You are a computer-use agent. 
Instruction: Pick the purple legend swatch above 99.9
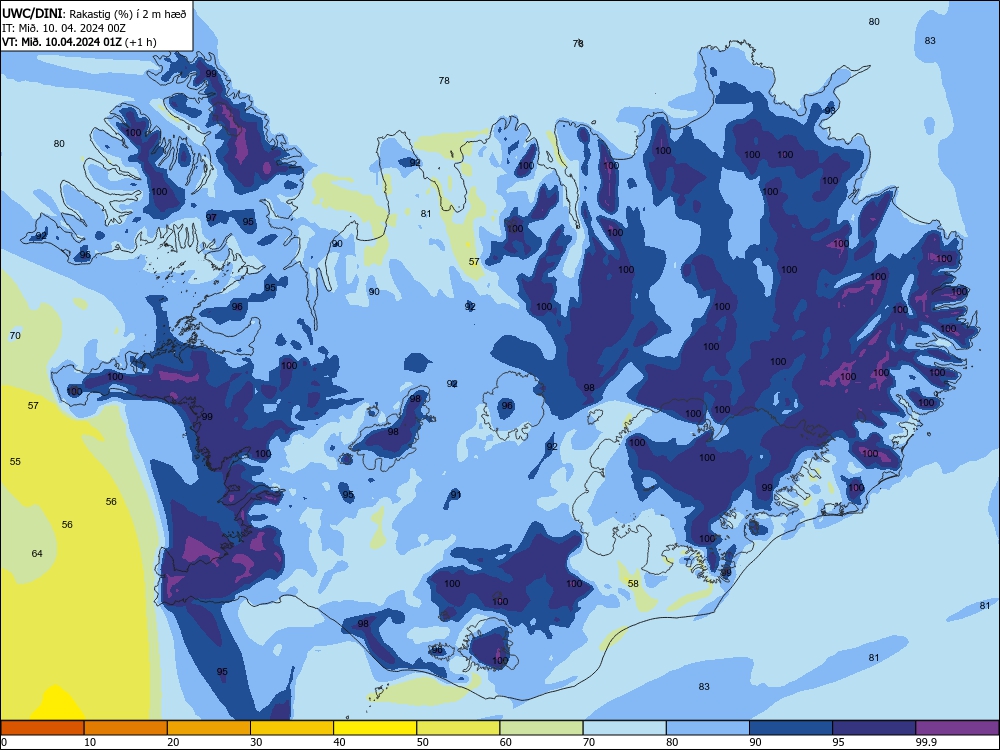957,728
